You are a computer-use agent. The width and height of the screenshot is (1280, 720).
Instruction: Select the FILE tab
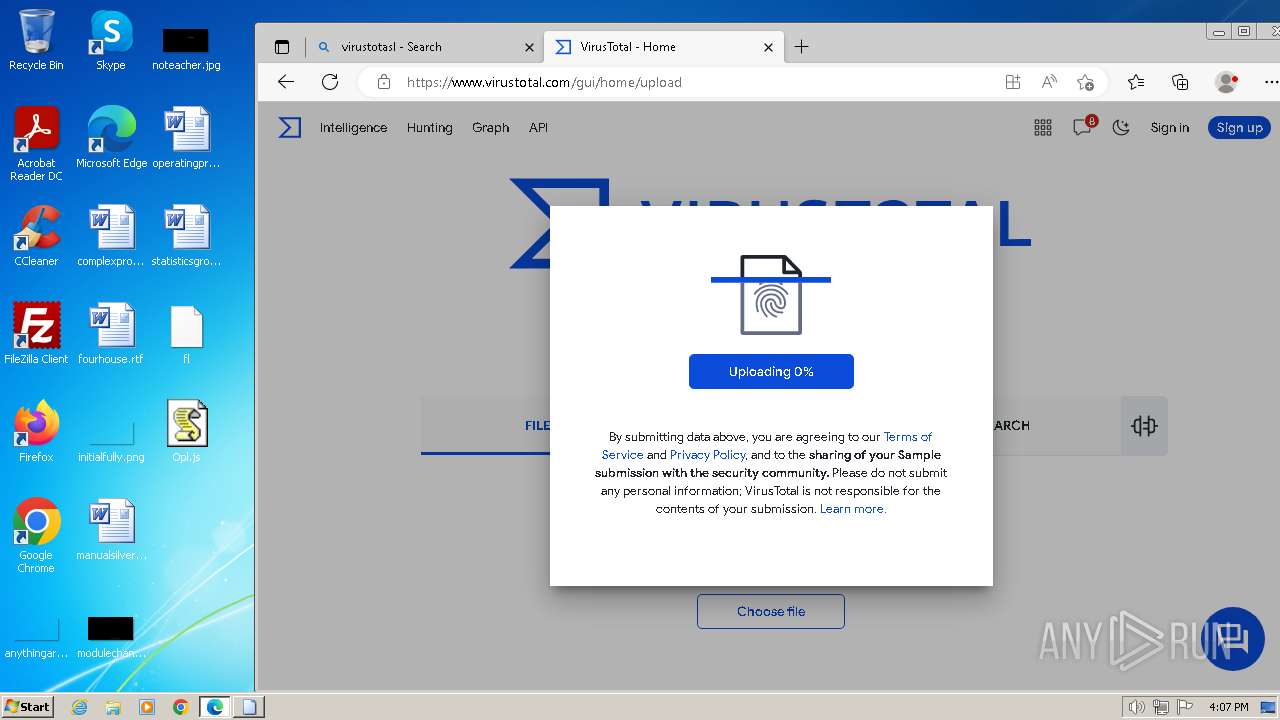point(538,425)
